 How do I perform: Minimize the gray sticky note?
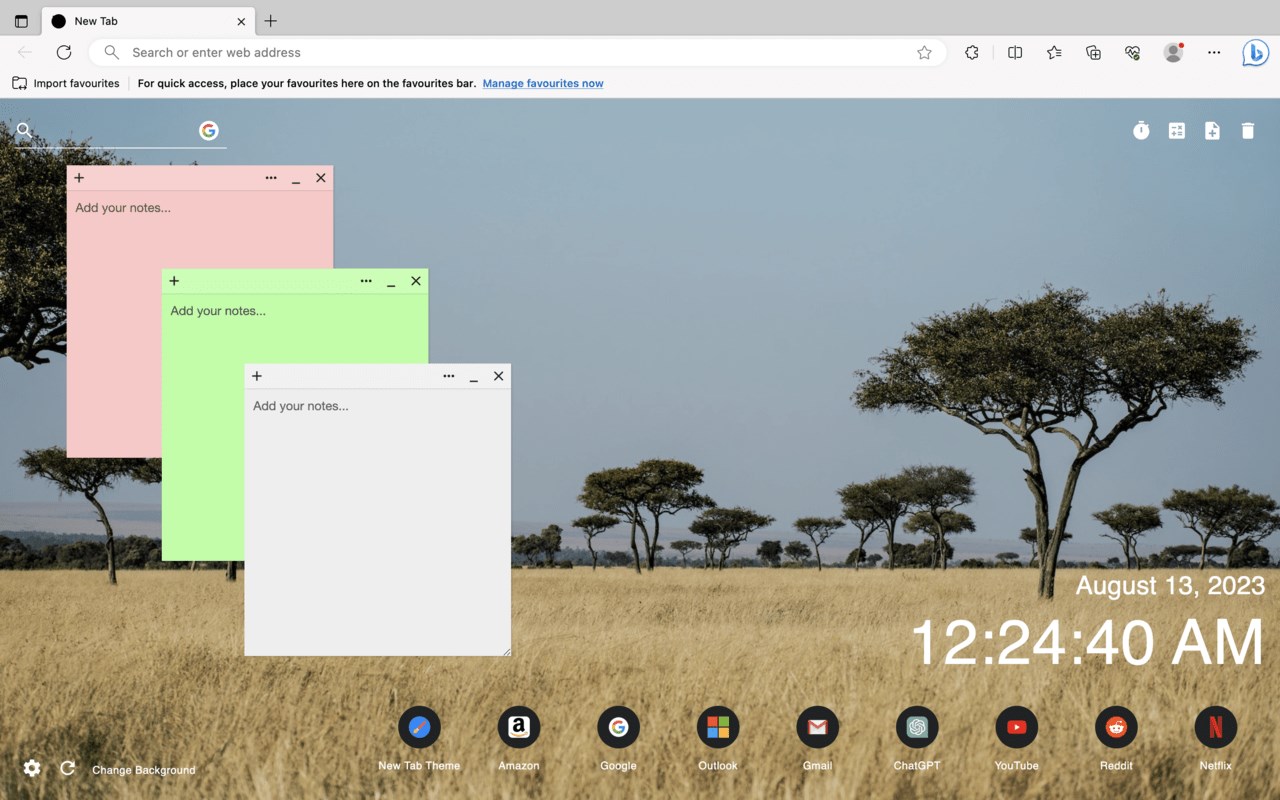[474, 377]
